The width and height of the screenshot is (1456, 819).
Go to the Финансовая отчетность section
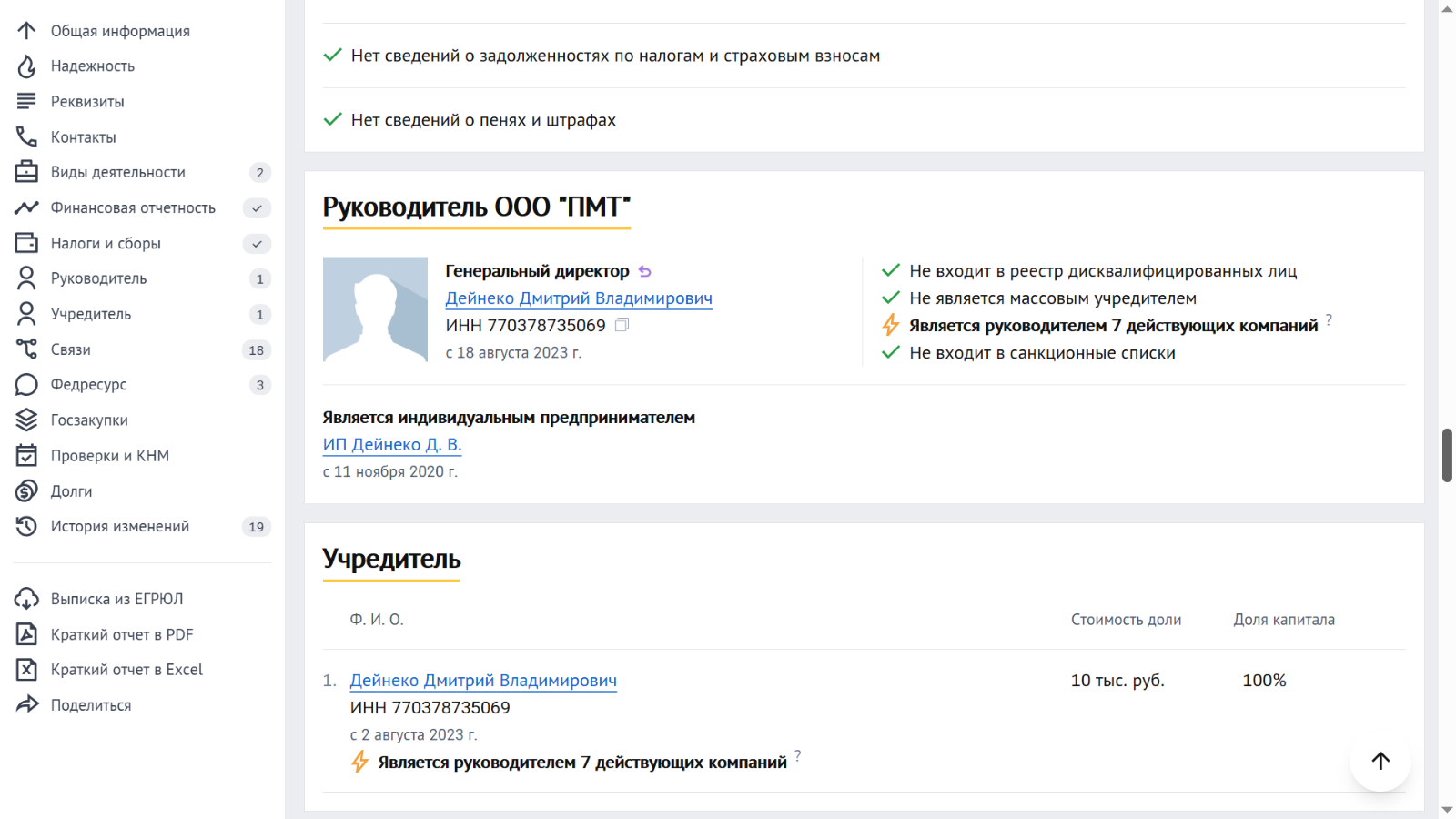[x=133, y=208]
